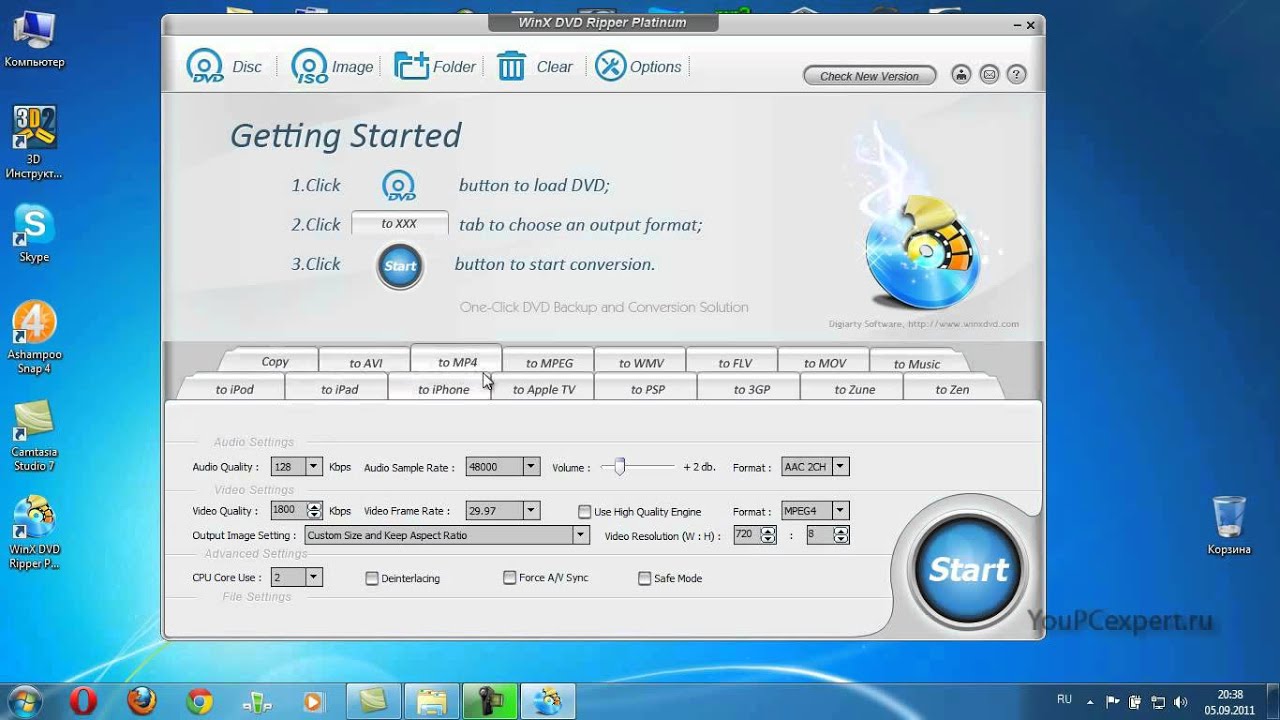
Task: Switch to the to Music tab
Action: pyautogui.click(x=917, y=364)
